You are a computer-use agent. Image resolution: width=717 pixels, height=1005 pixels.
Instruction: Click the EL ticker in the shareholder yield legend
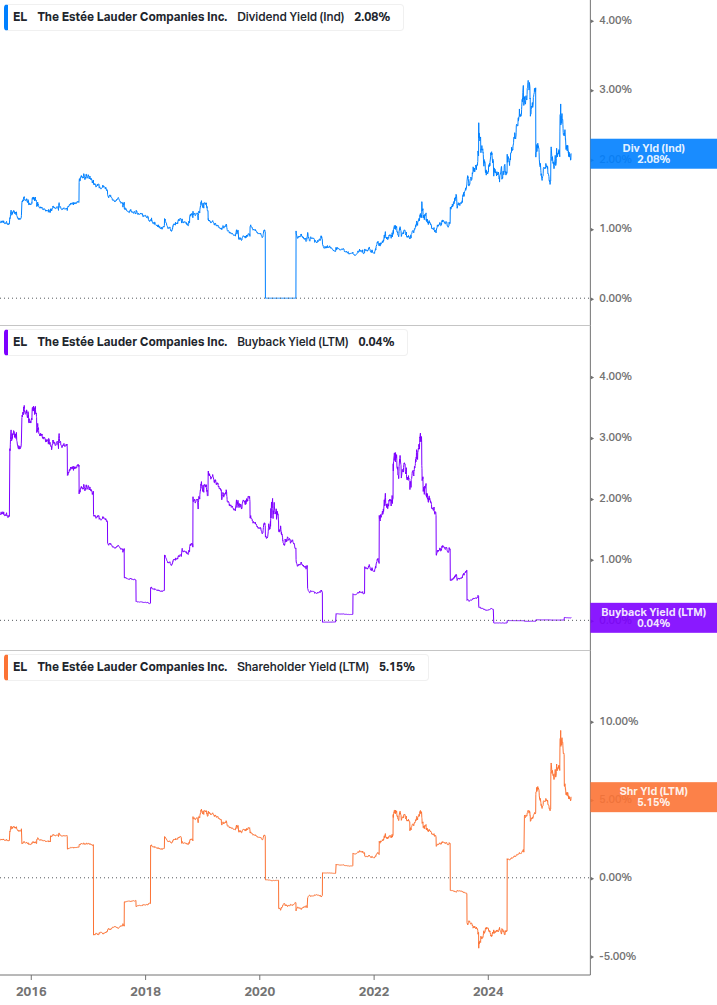[20, 667]
